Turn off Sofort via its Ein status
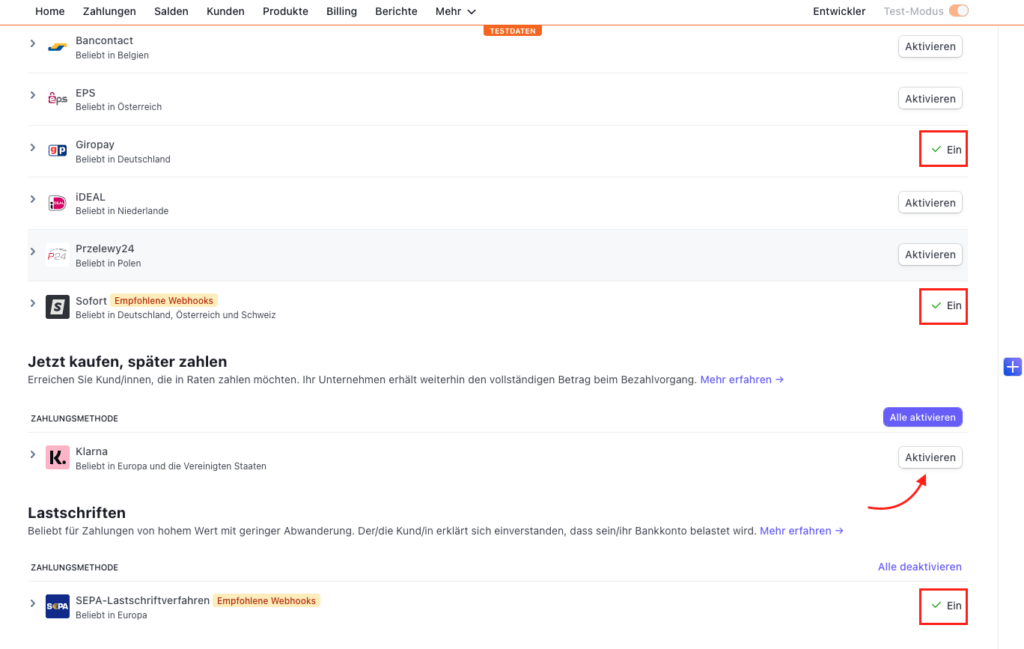 944,306
